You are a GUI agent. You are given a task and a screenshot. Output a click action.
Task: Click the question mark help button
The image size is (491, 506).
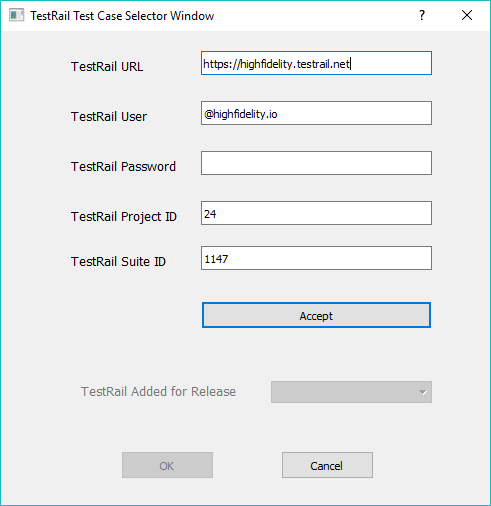(x=422, y=15)
